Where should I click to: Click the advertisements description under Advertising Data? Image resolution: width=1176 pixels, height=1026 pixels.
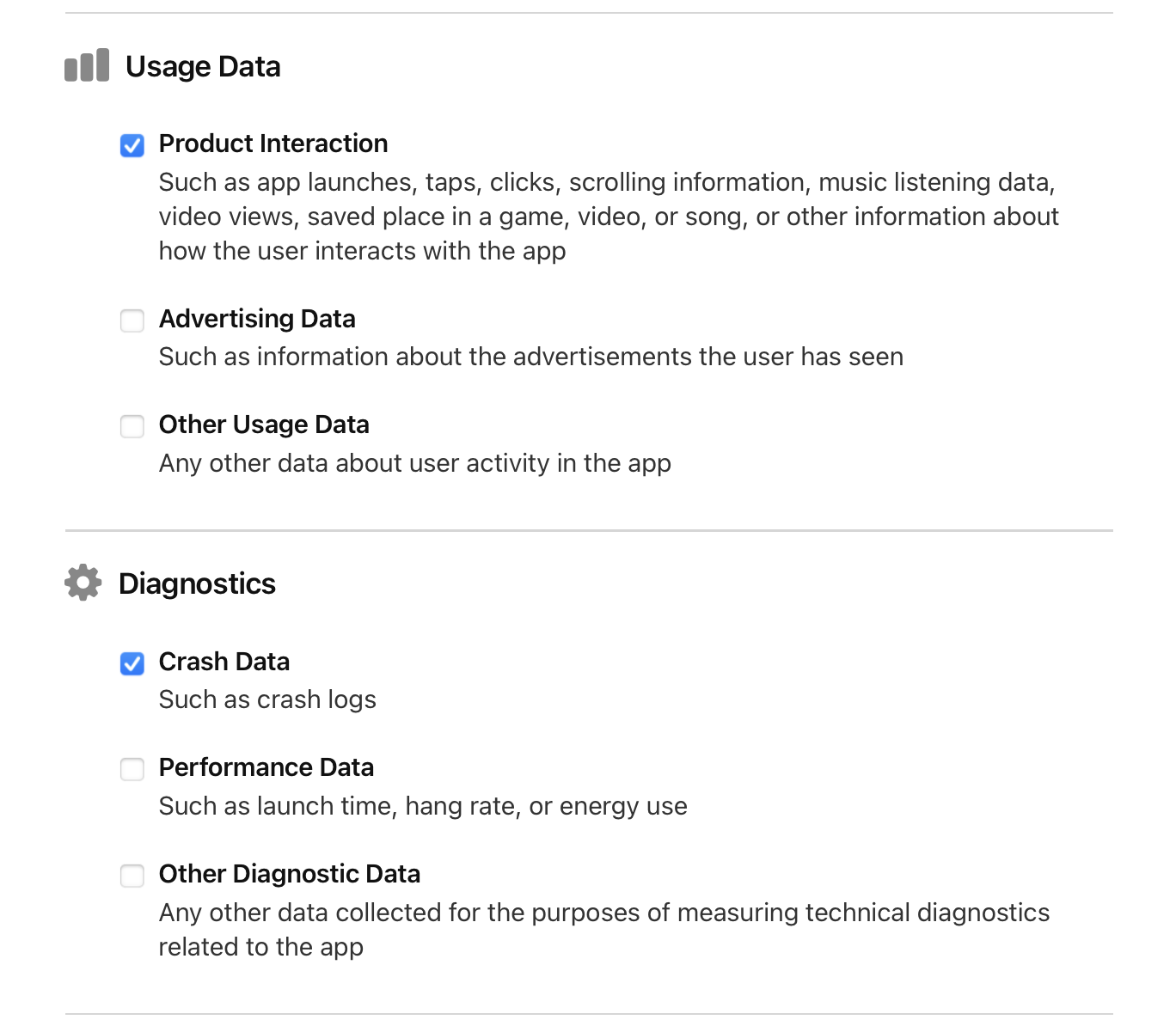coord(530,356)
